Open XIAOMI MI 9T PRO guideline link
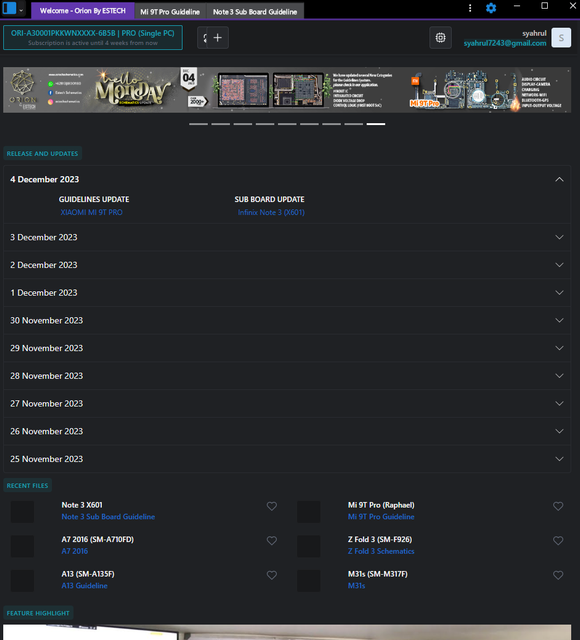Viewport: 580px width, 640px height. [91, 213]
